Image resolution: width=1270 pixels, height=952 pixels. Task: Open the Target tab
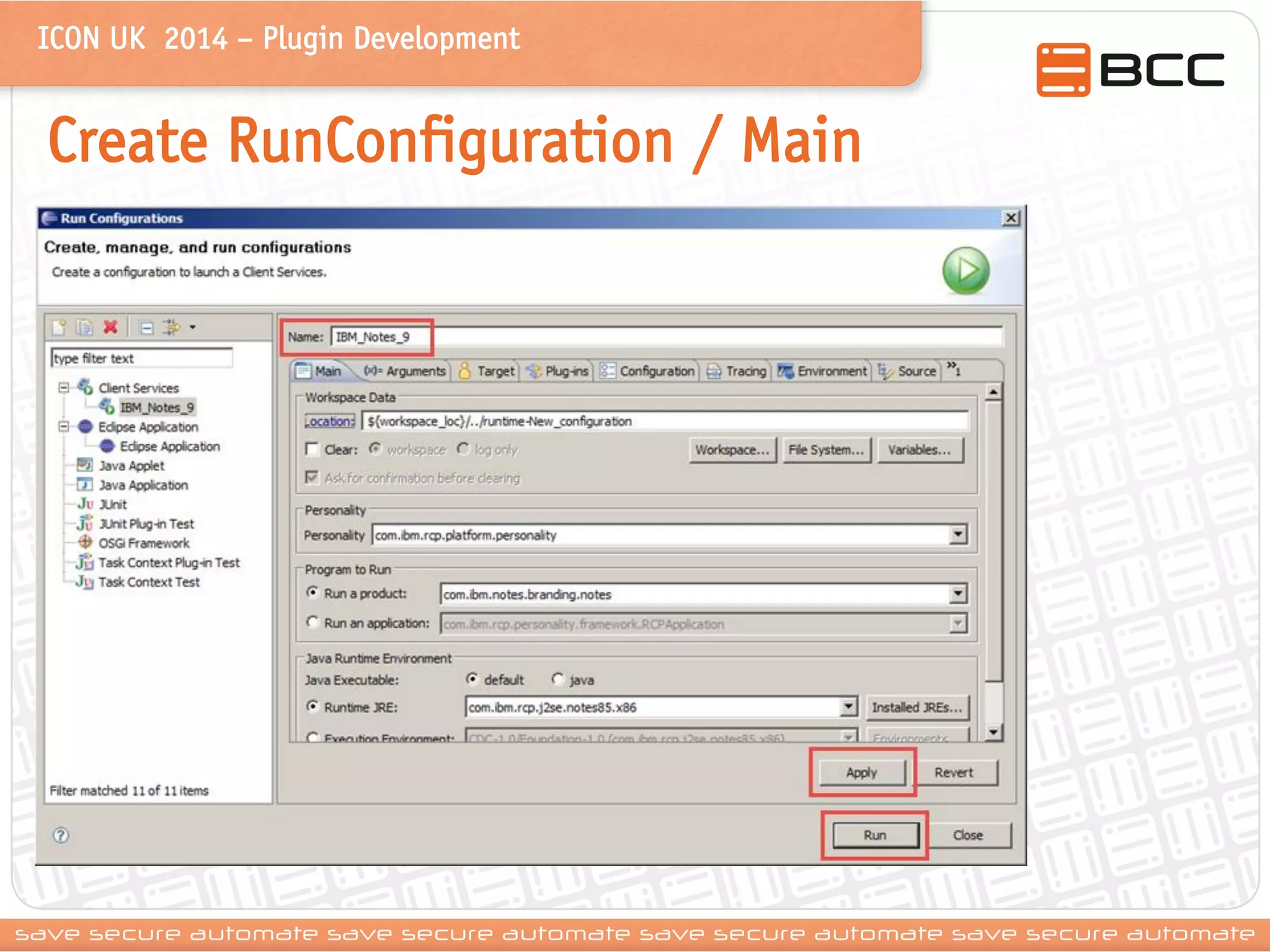[487, 371]
